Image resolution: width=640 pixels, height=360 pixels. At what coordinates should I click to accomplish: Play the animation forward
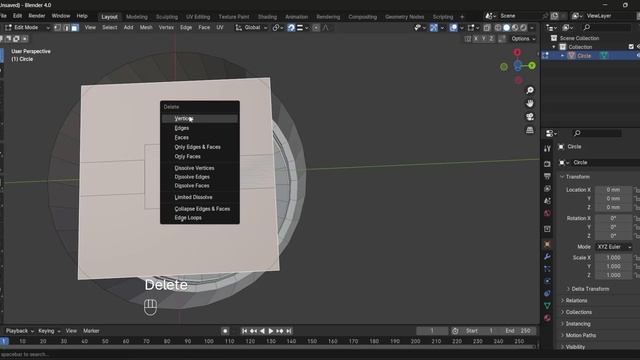(271, 331)
